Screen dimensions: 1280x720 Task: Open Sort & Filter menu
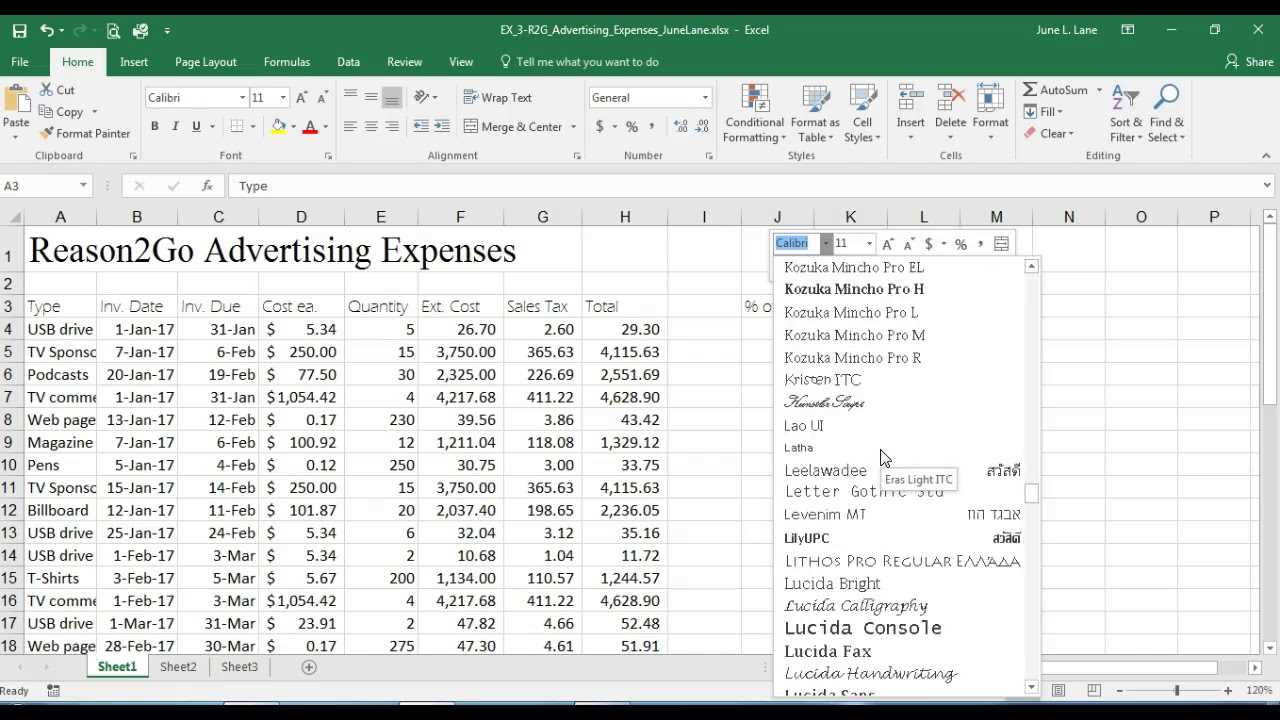click(x=1125, y=114)
